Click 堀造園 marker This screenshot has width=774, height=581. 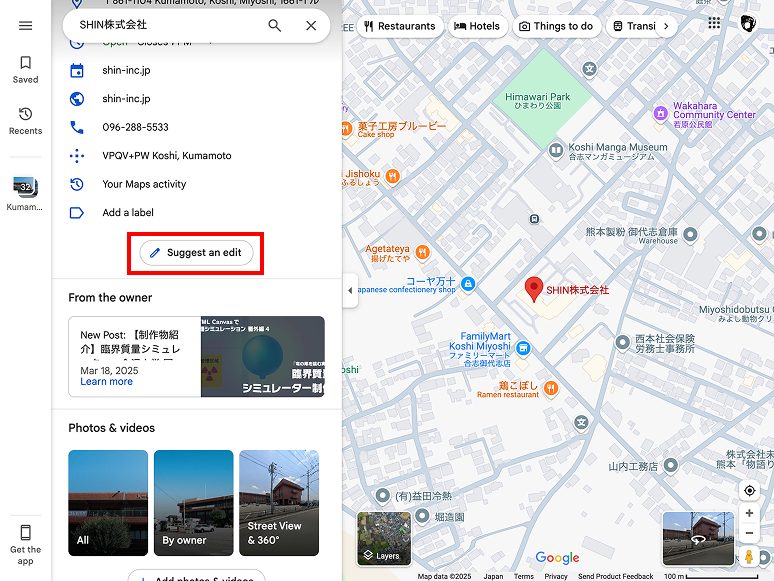click(x=422, y=516)
